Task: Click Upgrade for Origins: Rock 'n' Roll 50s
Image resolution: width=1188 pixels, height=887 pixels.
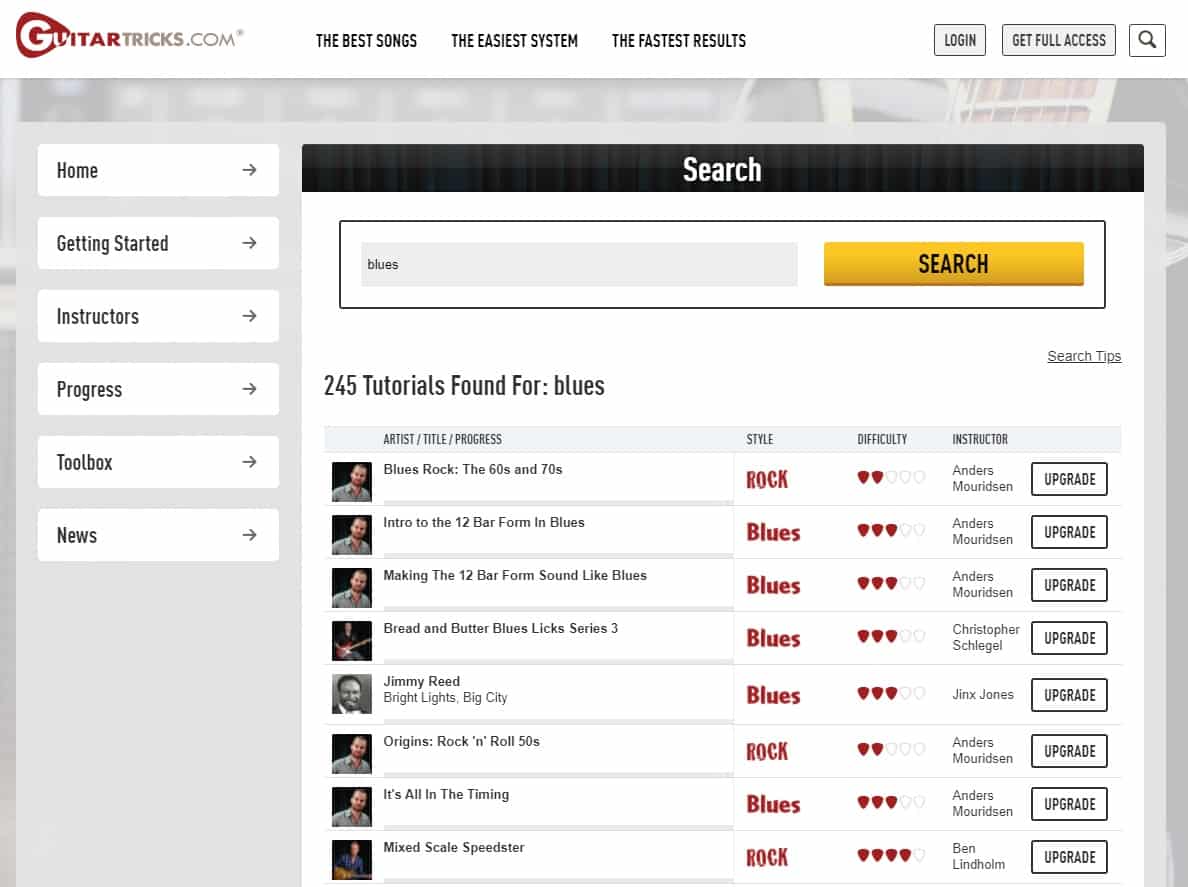Action: (1069, 751)
